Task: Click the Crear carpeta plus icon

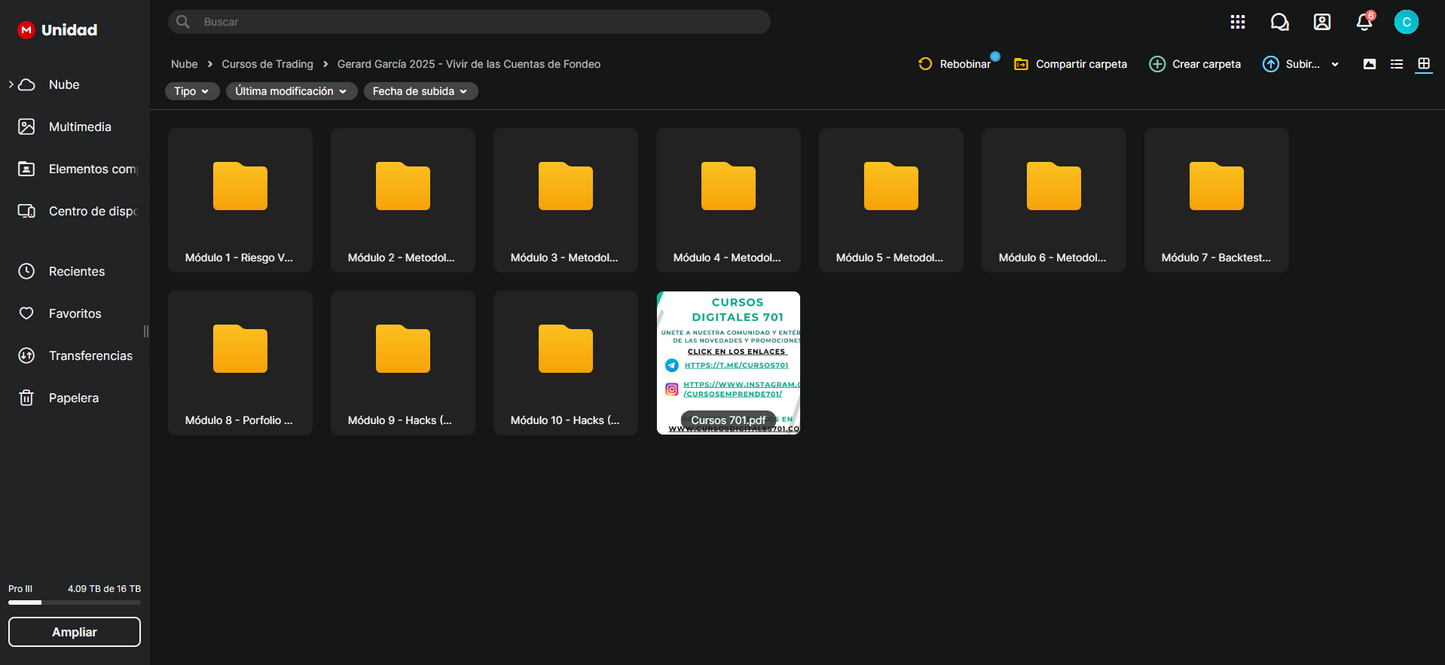Action: tap(1157, 64)
